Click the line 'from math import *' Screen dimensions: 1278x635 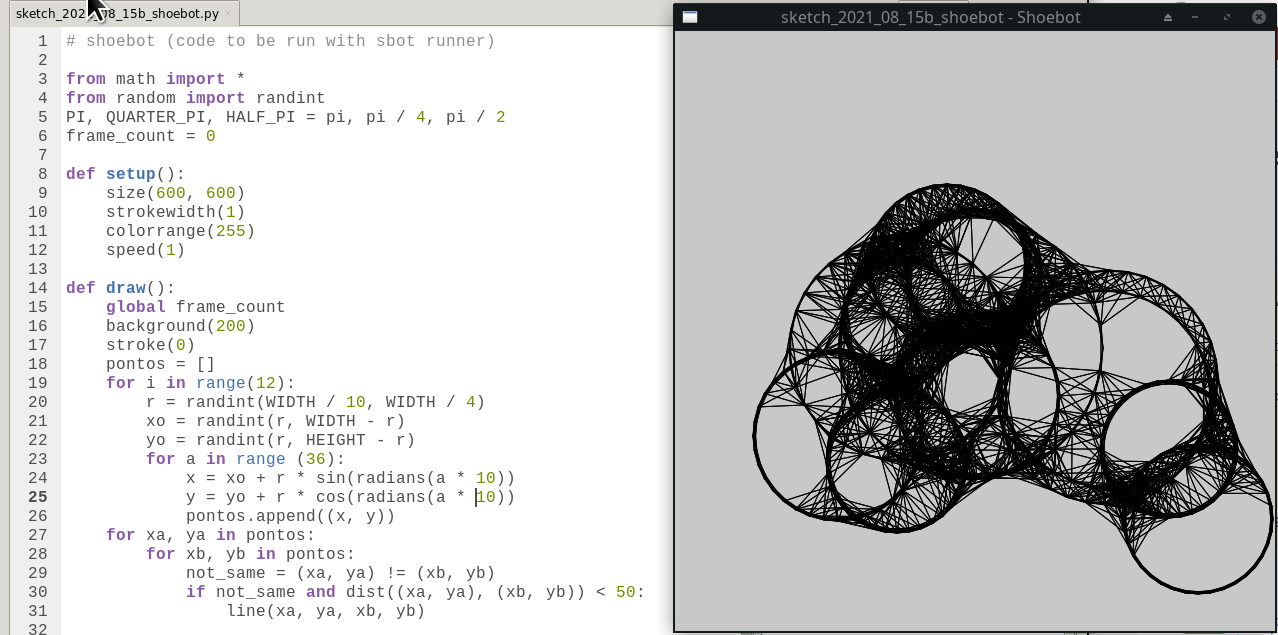155,79
